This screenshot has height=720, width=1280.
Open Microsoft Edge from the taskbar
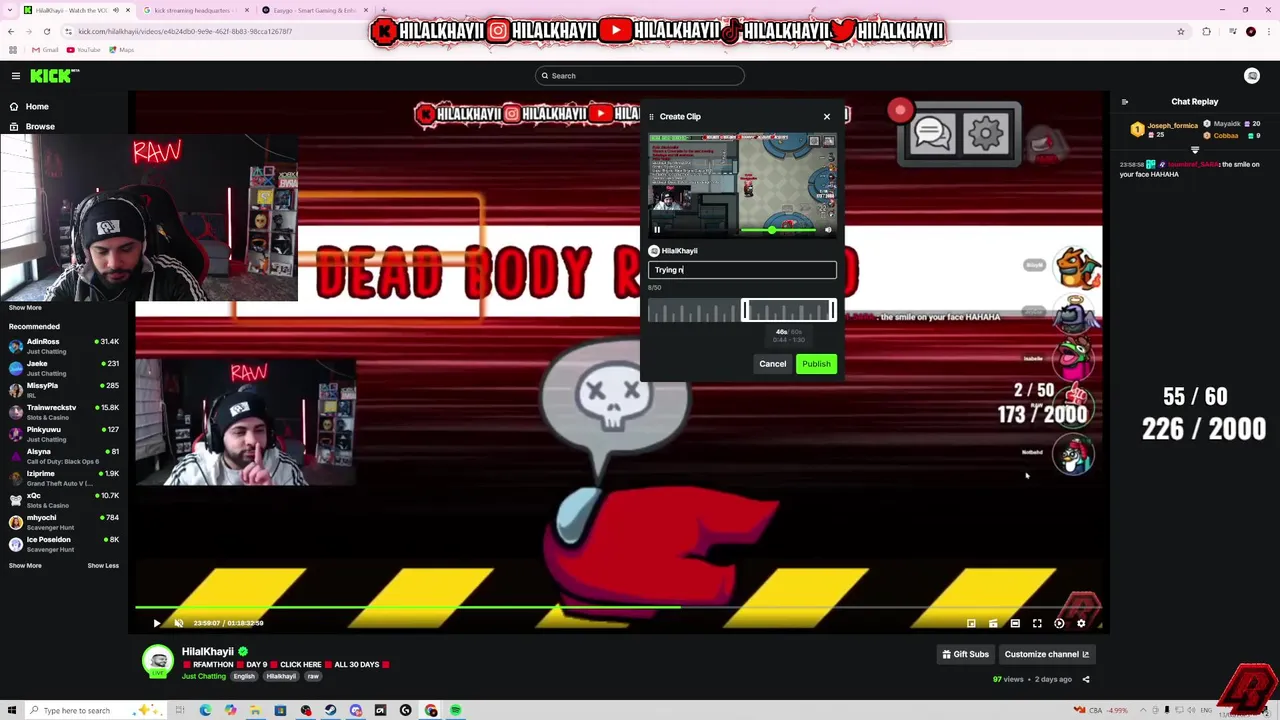(205, 711)
